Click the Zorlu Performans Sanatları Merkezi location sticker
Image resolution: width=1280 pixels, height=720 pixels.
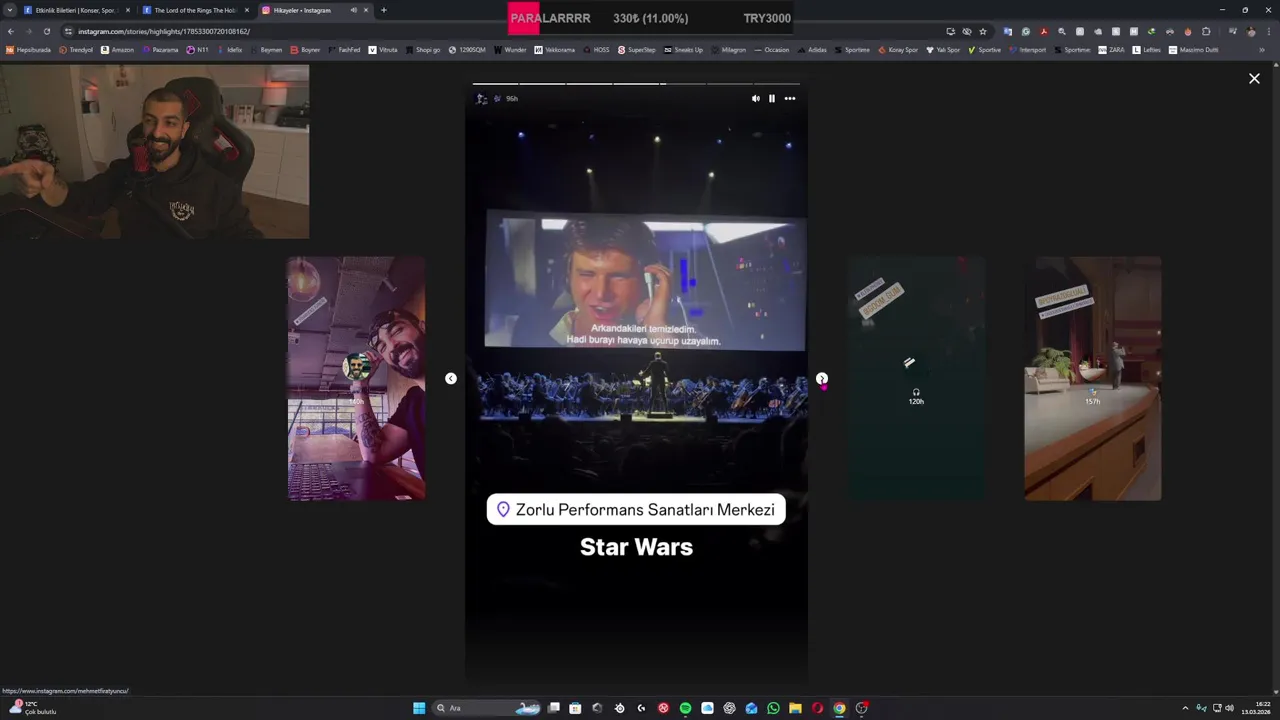click(x=636, y=509)
